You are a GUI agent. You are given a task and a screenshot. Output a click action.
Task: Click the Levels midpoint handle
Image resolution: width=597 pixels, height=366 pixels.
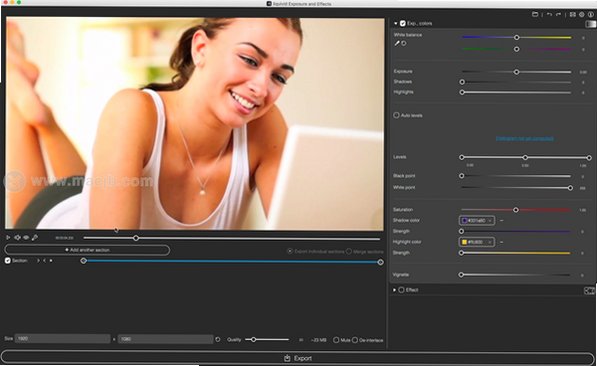pyautogui.click(x=525, y=157)
